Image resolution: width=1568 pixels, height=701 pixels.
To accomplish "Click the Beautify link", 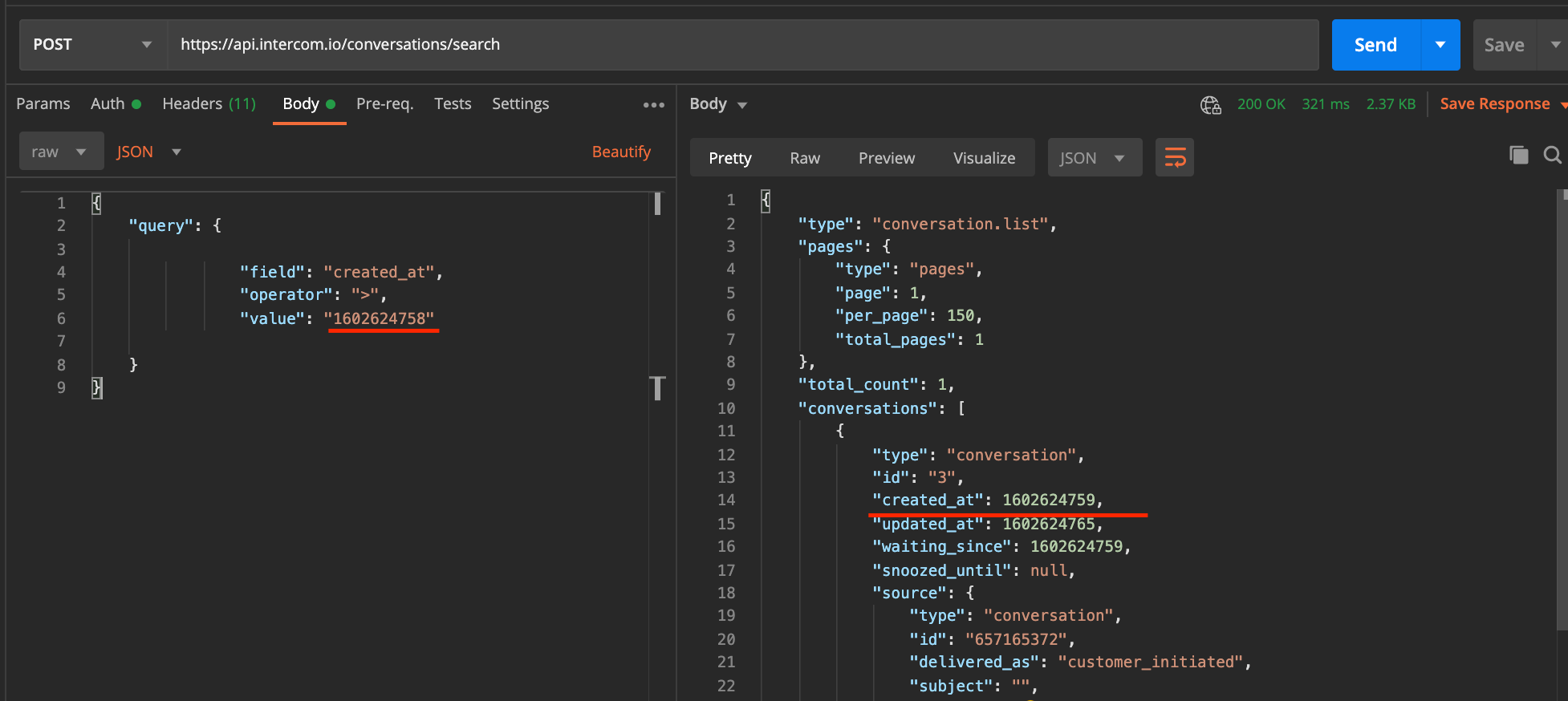I will tap(621, 152).
